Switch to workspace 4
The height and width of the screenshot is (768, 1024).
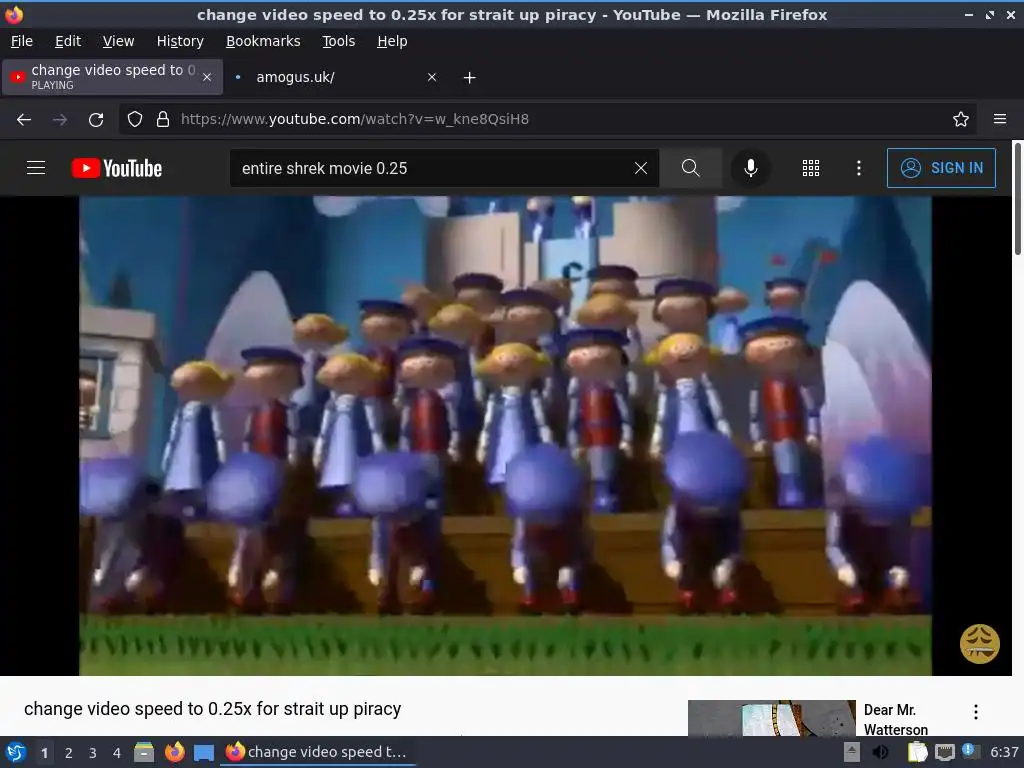pyautogui.click(x=117, y=753)
